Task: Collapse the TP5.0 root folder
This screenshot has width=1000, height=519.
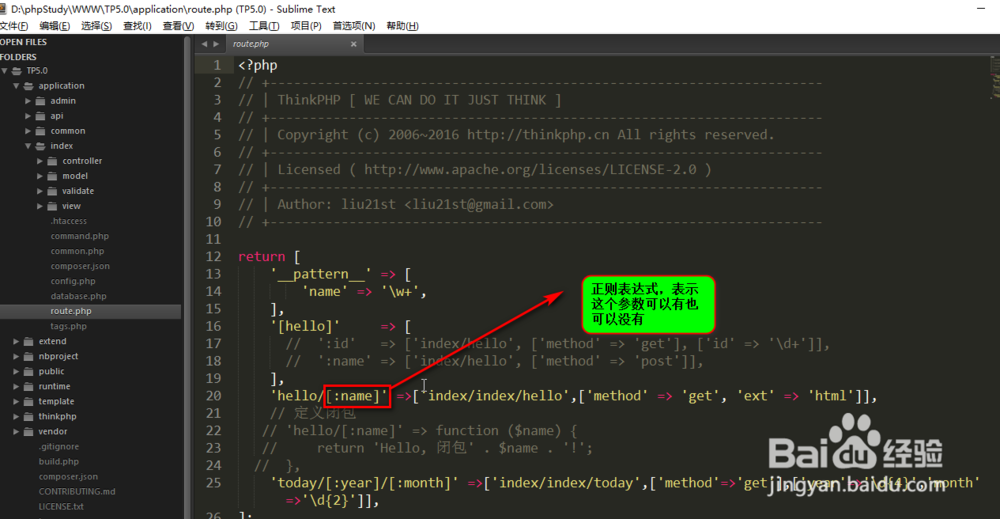Action: click(x=4, y=71)
